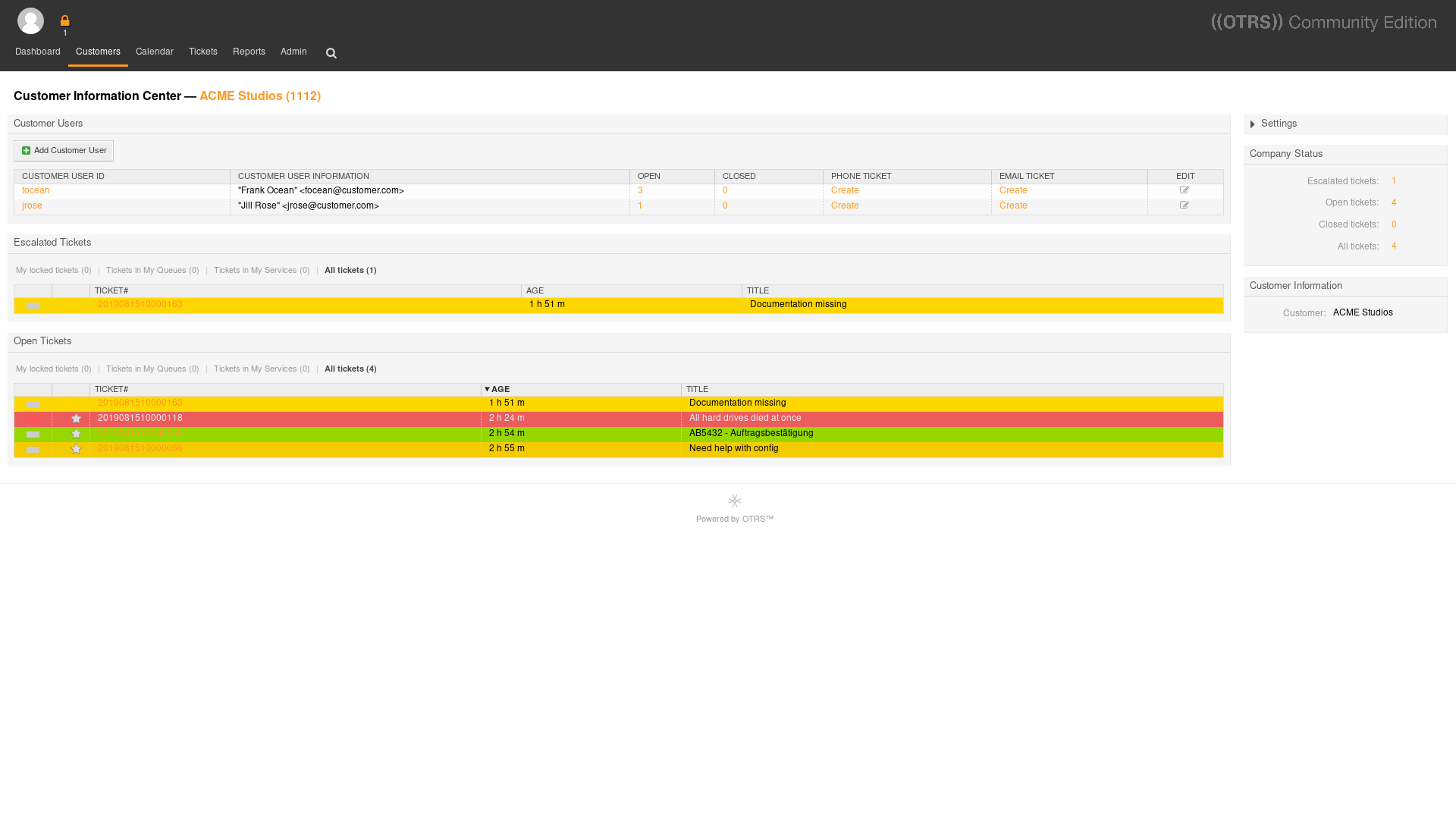Click 'All hard drives died at once' title

[745, 419]
